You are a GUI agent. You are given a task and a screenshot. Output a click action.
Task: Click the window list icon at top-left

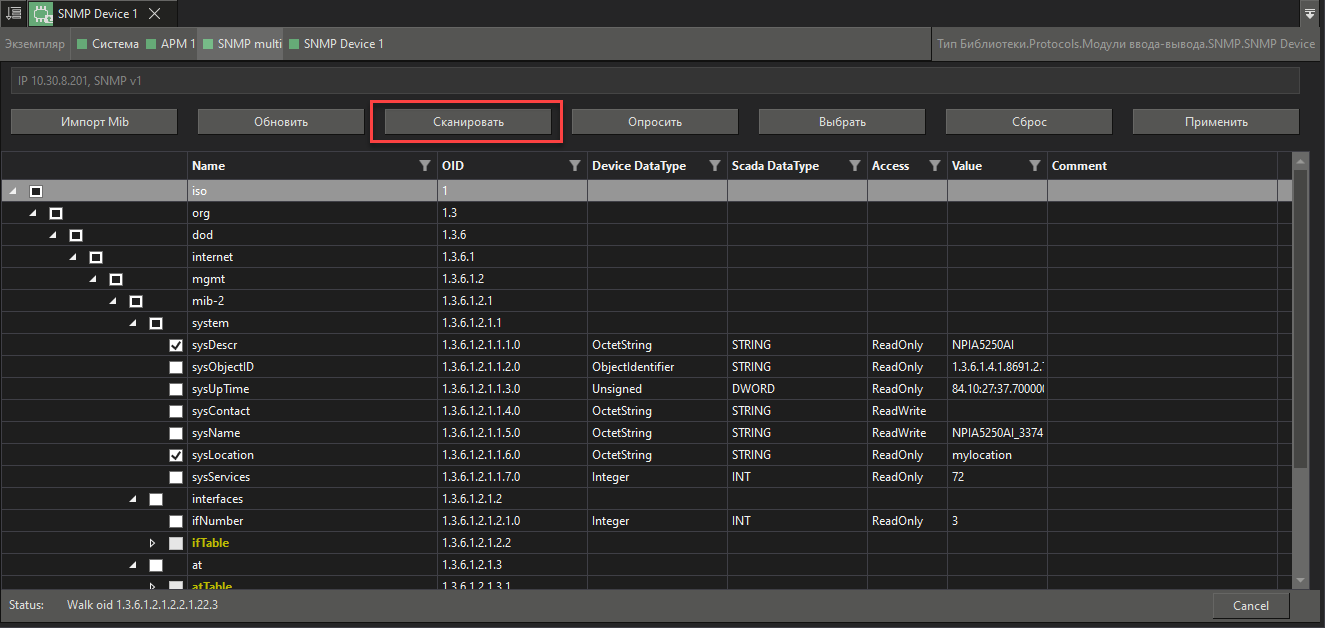point(13,13)
